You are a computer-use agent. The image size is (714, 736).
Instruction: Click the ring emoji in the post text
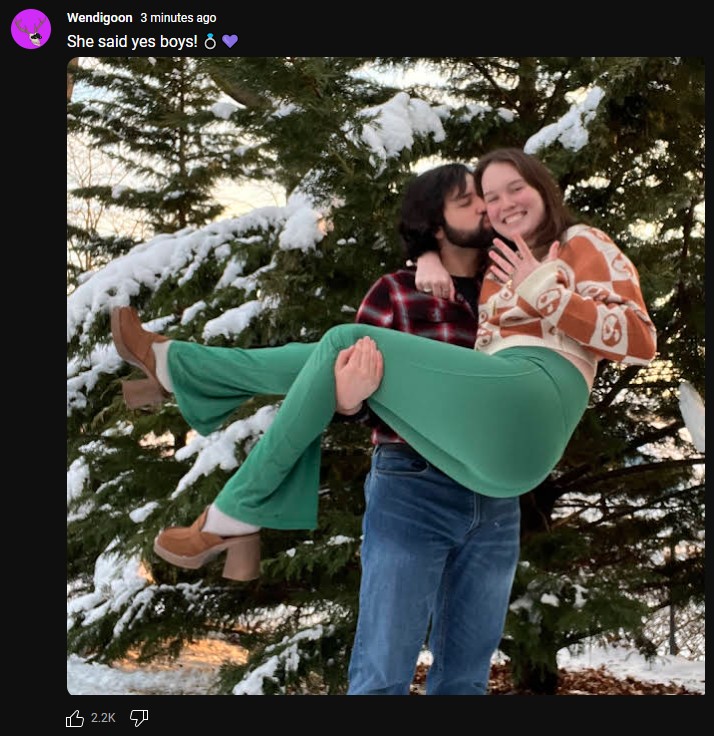click(x=210, y=41)
